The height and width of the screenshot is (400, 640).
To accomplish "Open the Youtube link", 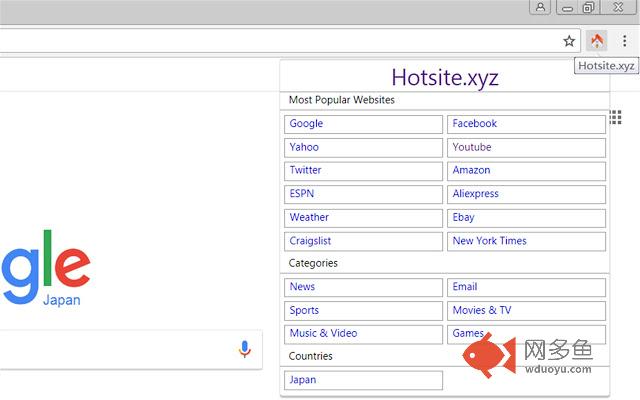I will point(526,148).
